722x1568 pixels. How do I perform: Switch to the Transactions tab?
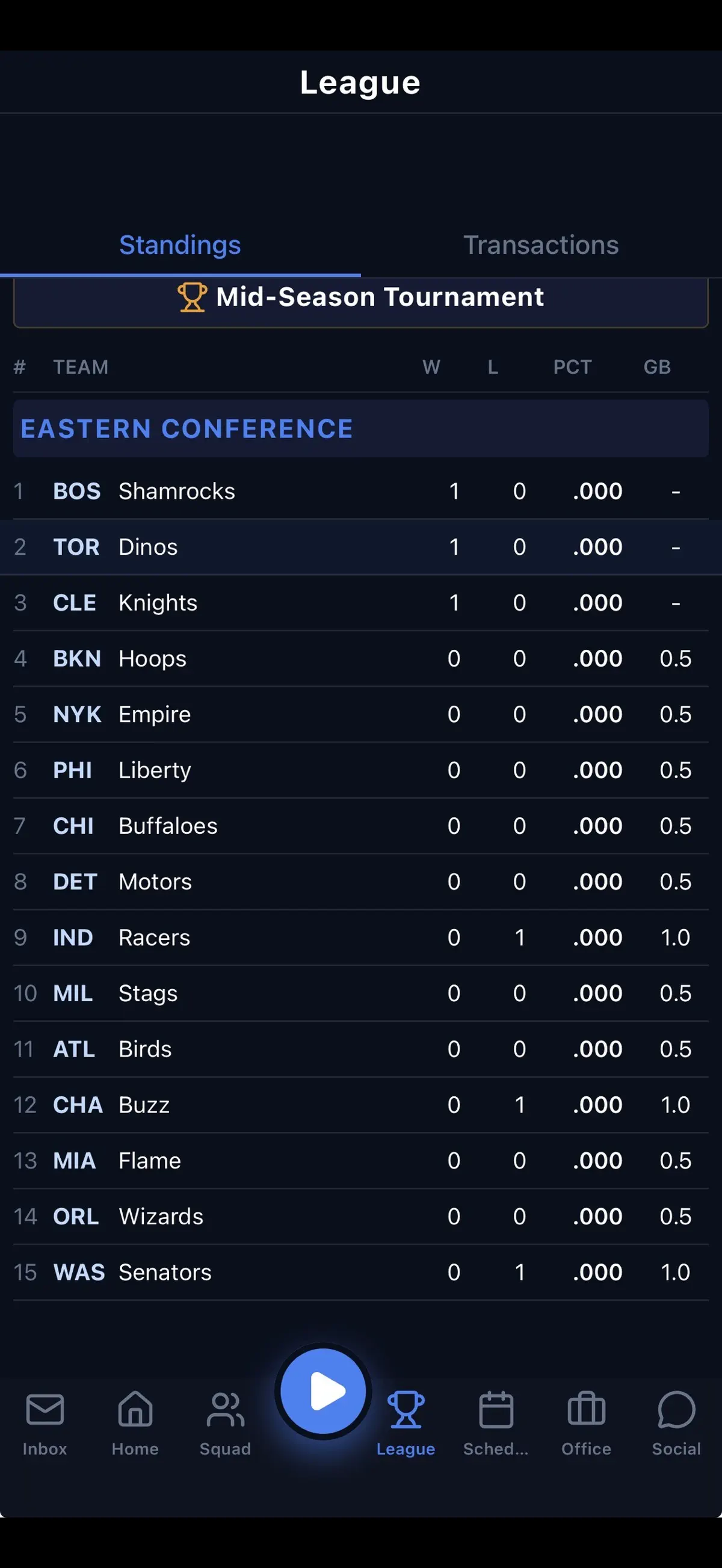tap(541, 245)
